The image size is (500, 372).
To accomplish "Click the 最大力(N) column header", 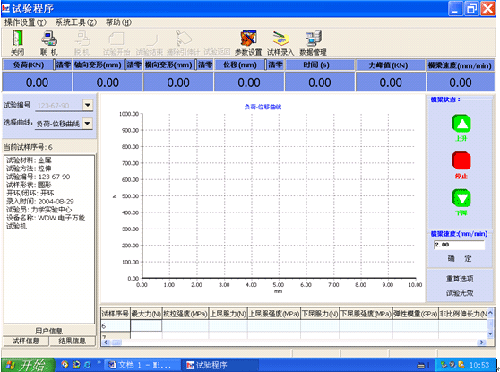I will [146, 314].
